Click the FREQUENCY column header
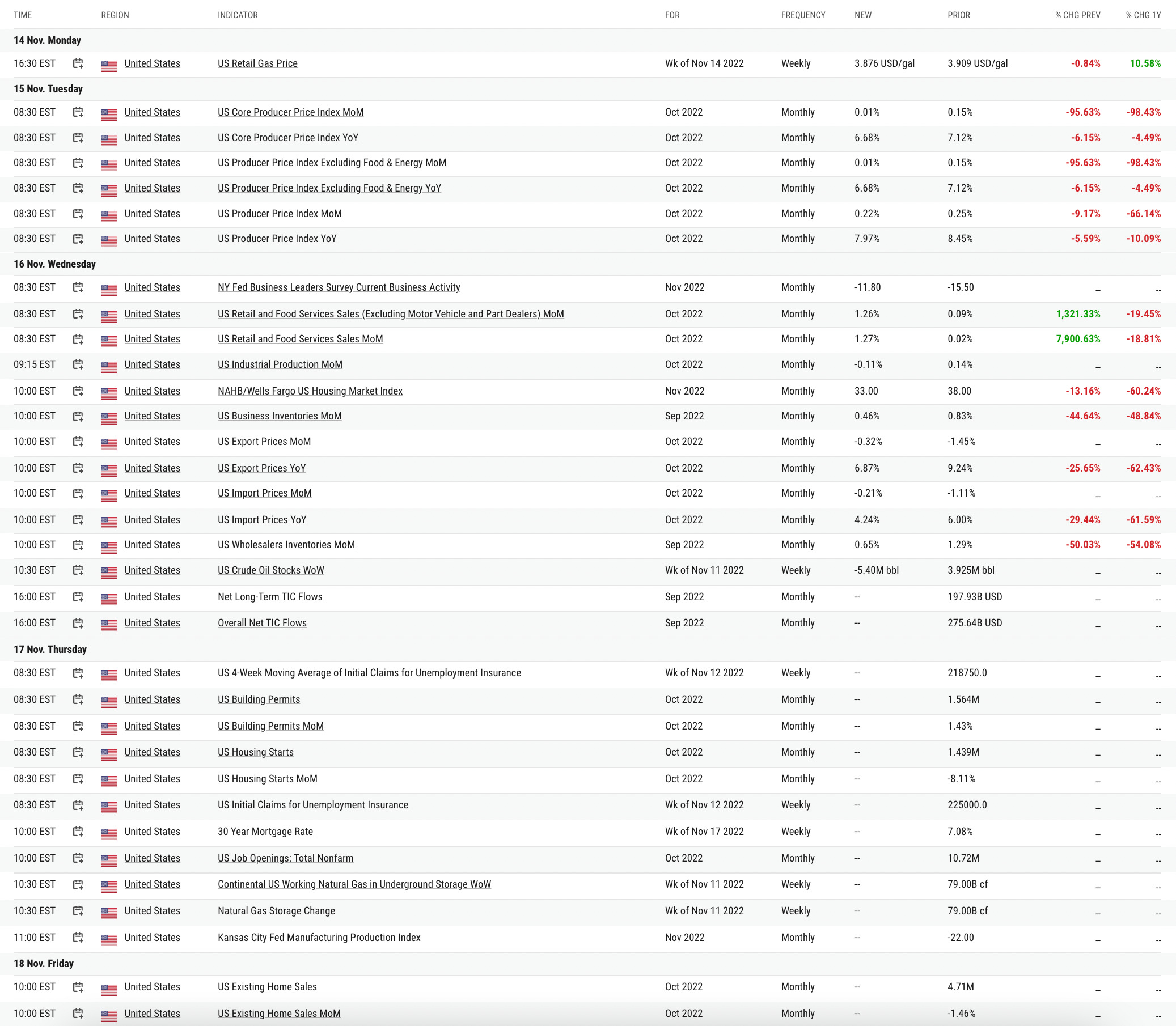This screenshot has height=1026, width=1176. pos(803,15)
